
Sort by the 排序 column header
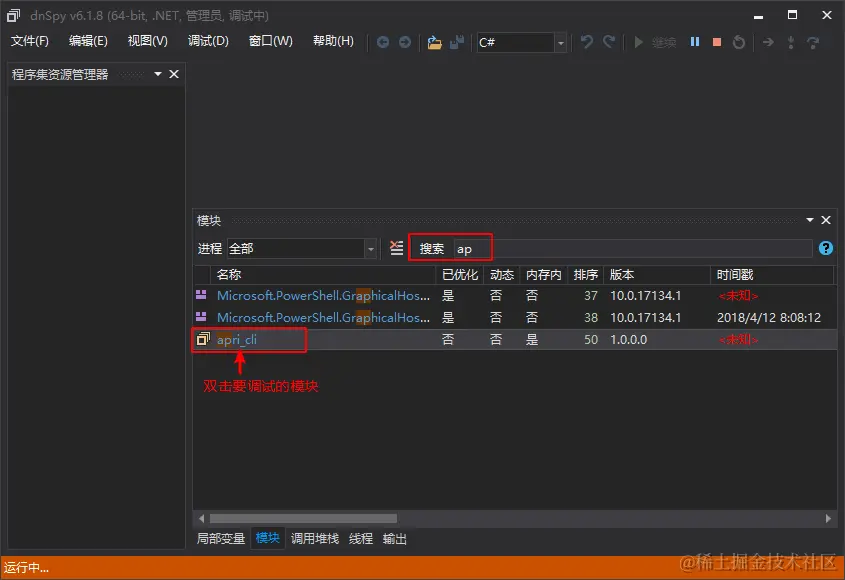(585, 275)
